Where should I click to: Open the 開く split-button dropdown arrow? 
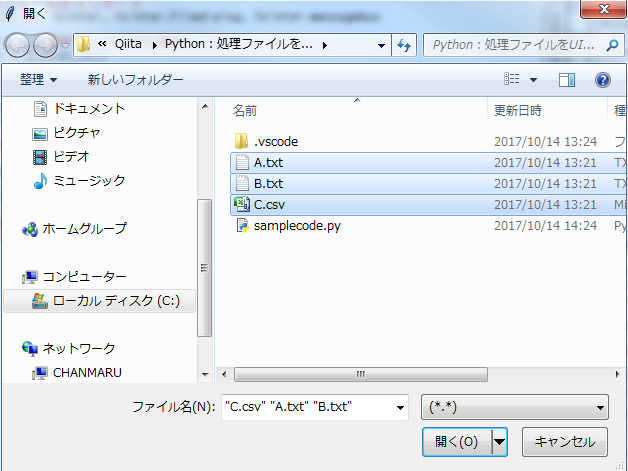tap(499, 442)
